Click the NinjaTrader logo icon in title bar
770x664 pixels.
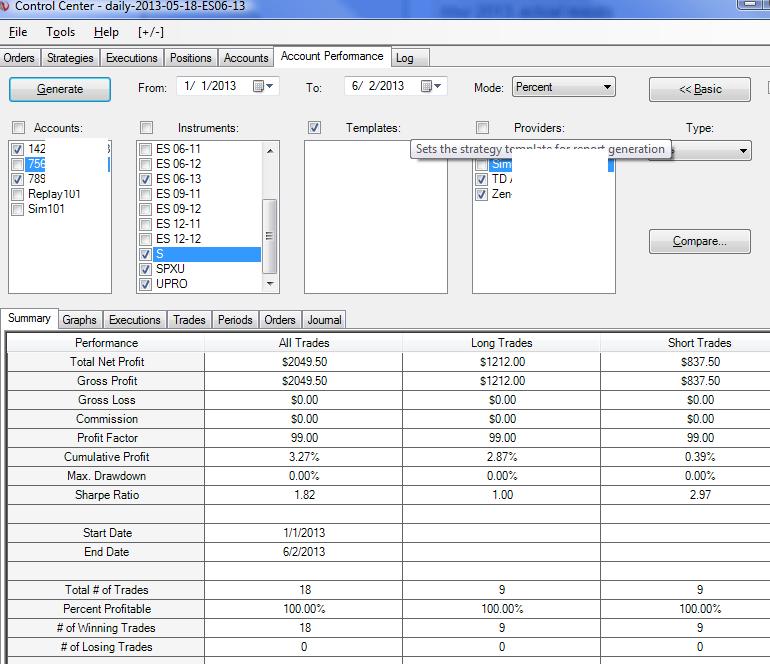(x=4, y=6)
